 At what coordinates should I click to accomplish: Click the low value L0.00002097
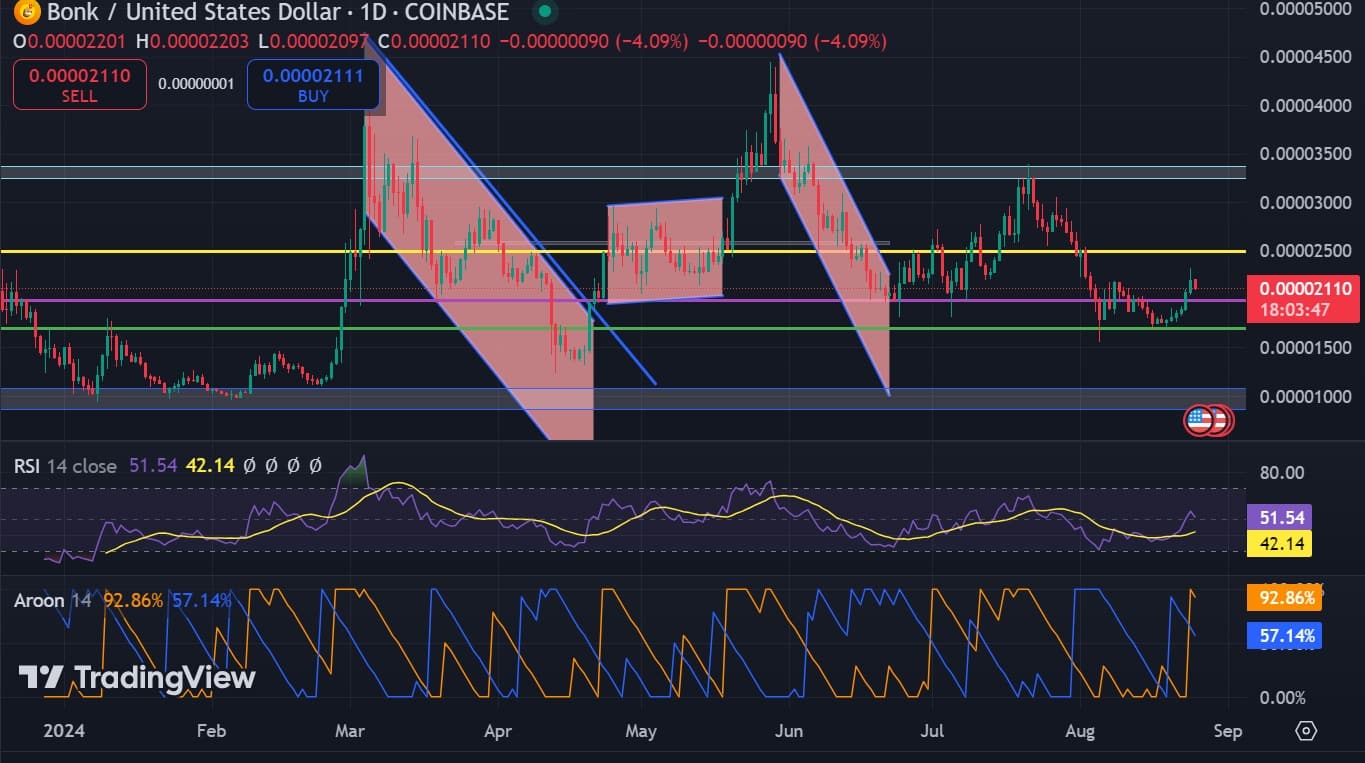(313, 42)
